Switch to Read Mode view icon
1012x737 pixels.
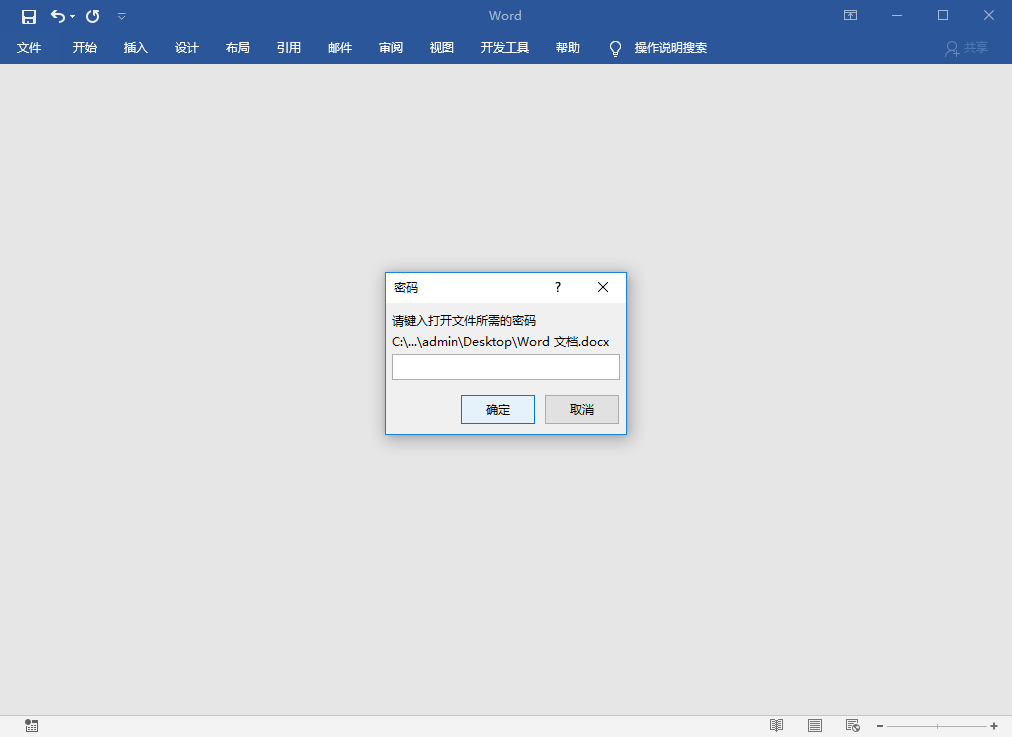(x=776, y=725)
